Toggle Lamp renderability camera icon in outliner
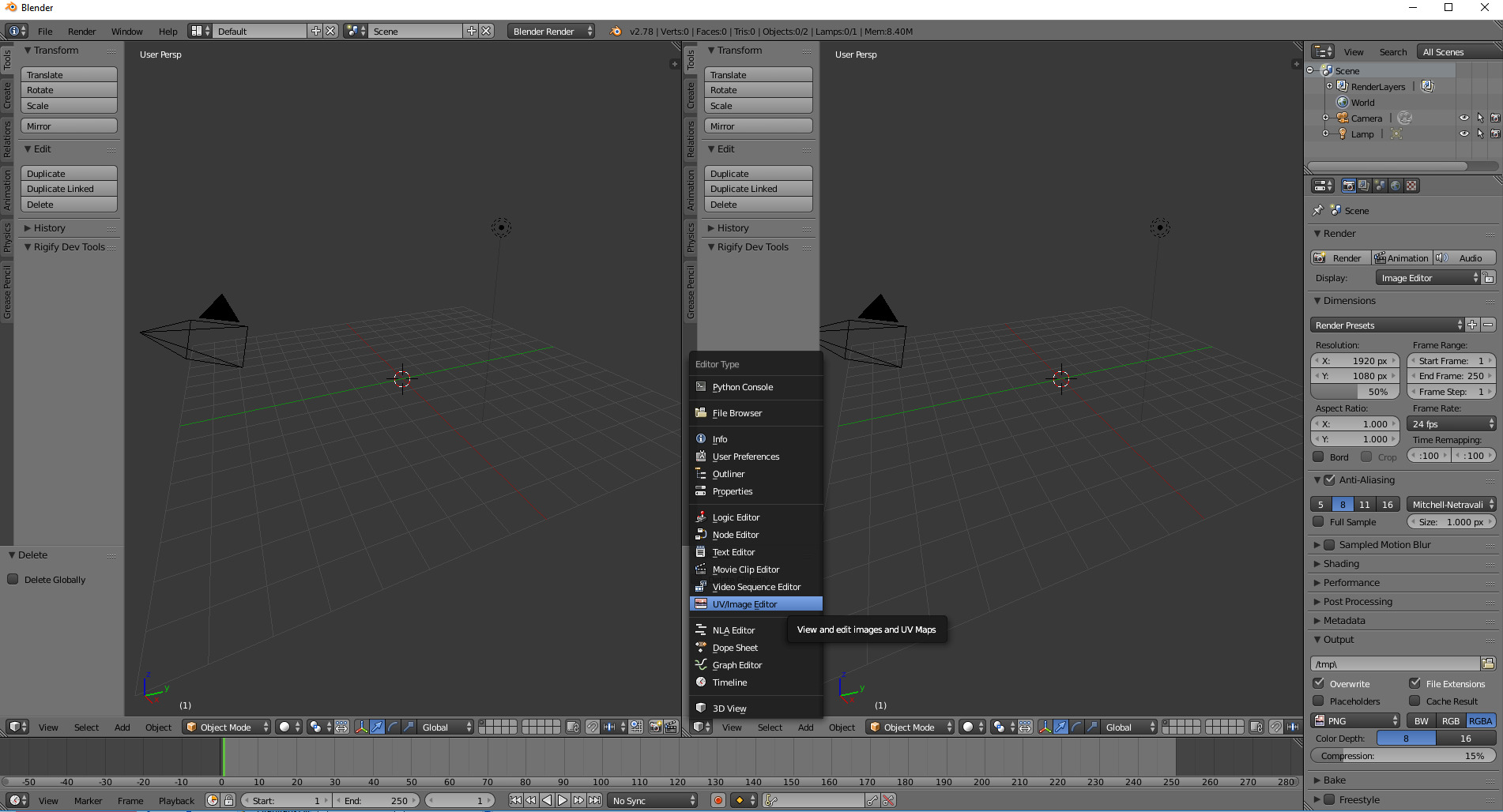The image size is (1503, 812). point(1495,133)
